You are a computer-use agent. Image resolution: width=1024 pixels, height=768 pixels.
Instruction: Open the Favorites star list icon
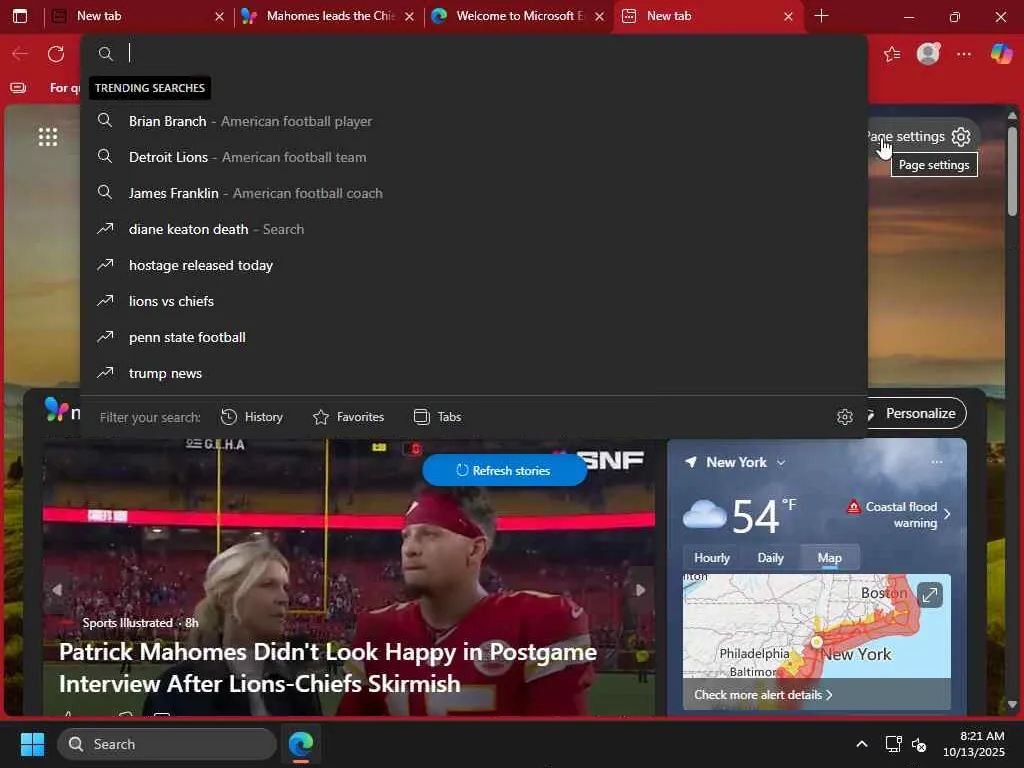(x=892, y=54)
